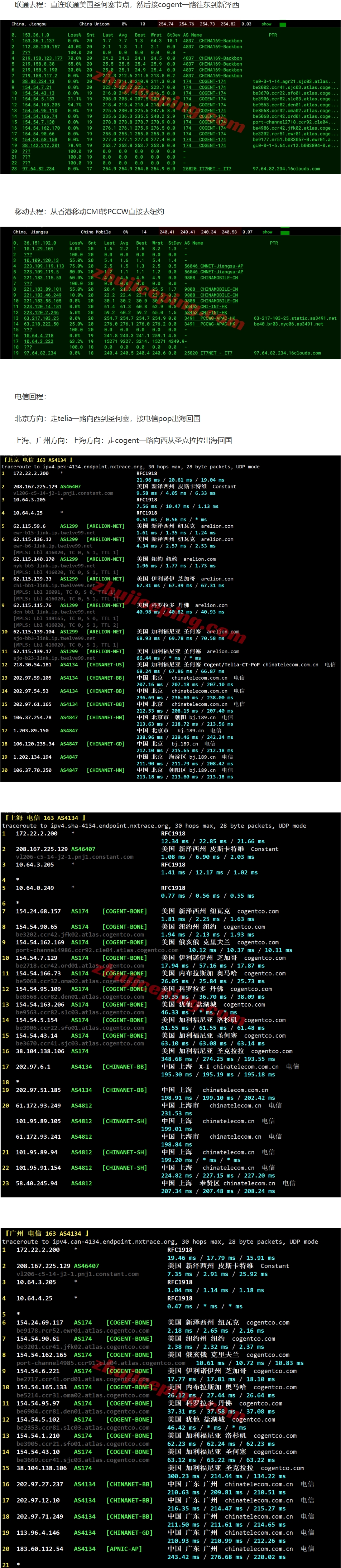Click 'show' in the China Unicom panel
Image resolution: width=341 pixels, height=1568 pixels.
coord(267,24)
